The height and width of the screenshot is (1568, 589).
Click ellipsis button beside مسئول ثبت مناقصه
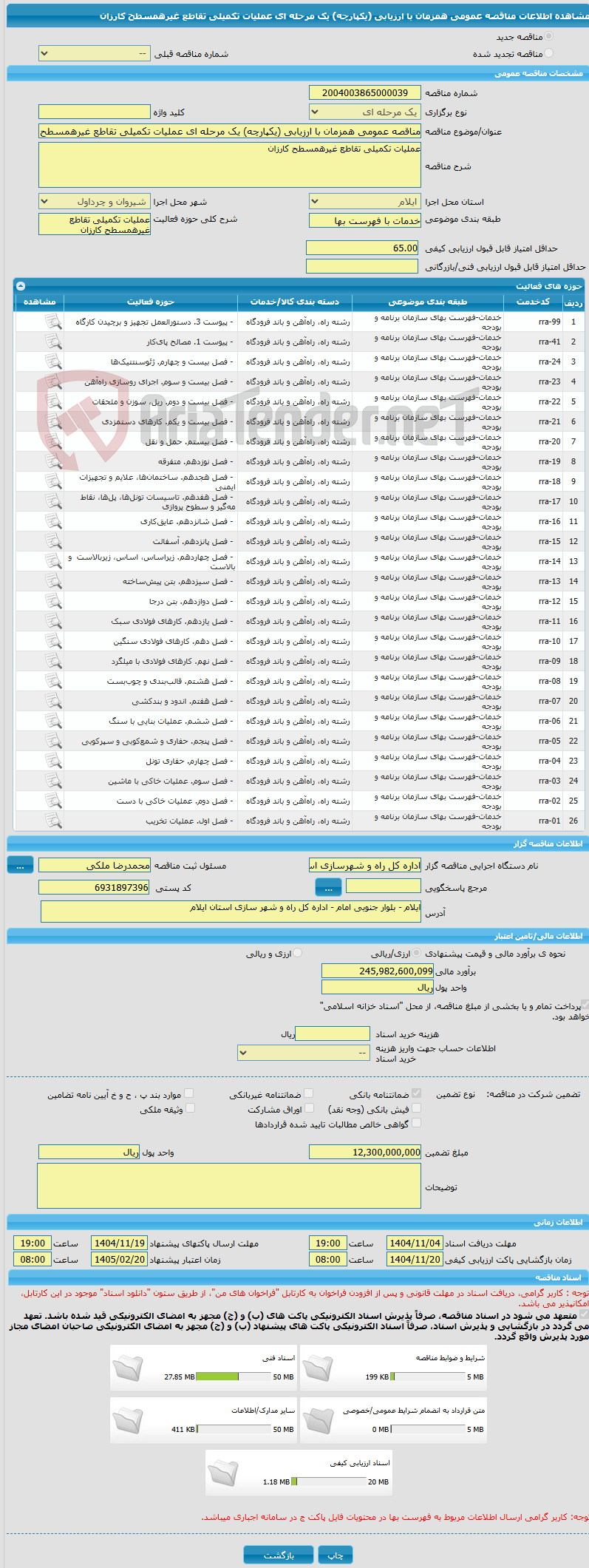20,865
